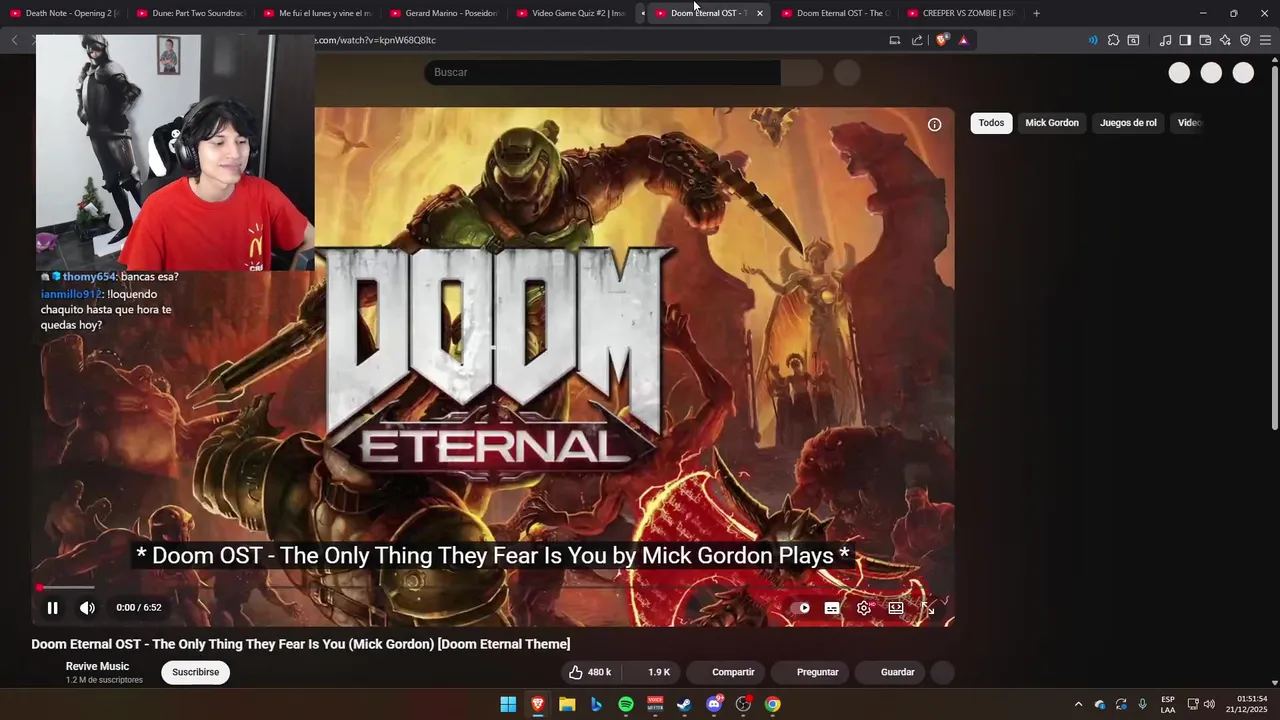The height and width of the screenshot is (720, 1280).
Task: Switch to the Me fui el lunes tab
Action: point(317,13)
